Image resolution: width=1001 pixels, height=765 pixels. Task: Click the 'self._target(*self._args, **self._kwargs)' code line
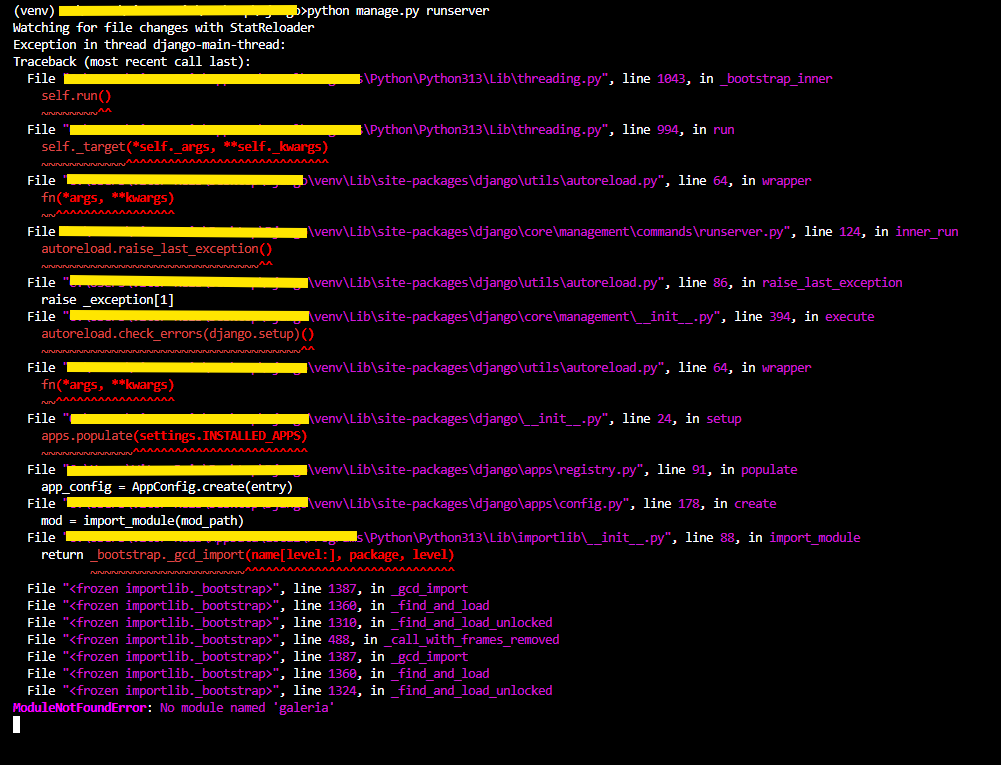(x=184, y=147)
